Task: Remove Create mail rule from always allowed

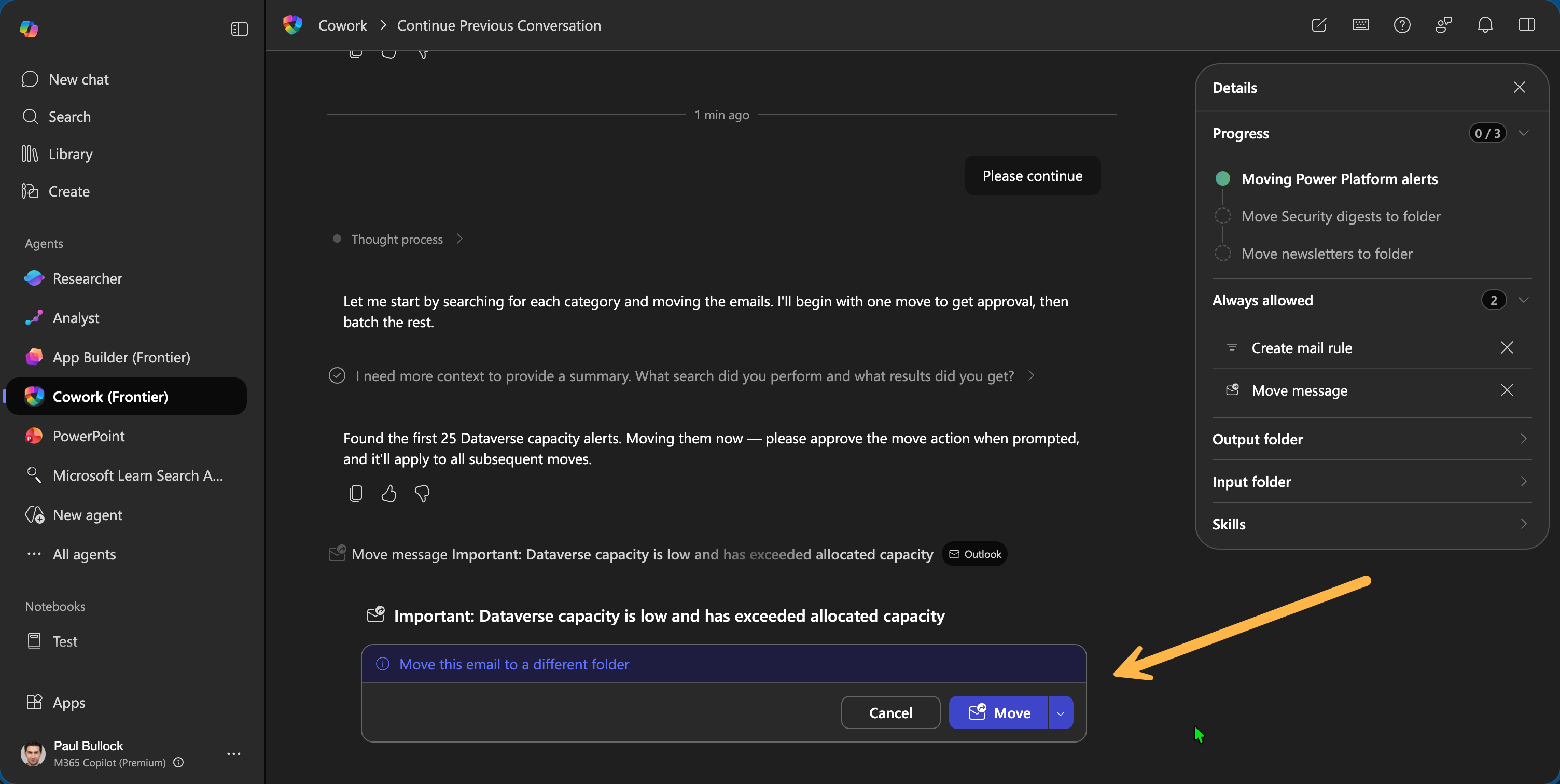Action: pyautogui.click(x=1507, y=347)
